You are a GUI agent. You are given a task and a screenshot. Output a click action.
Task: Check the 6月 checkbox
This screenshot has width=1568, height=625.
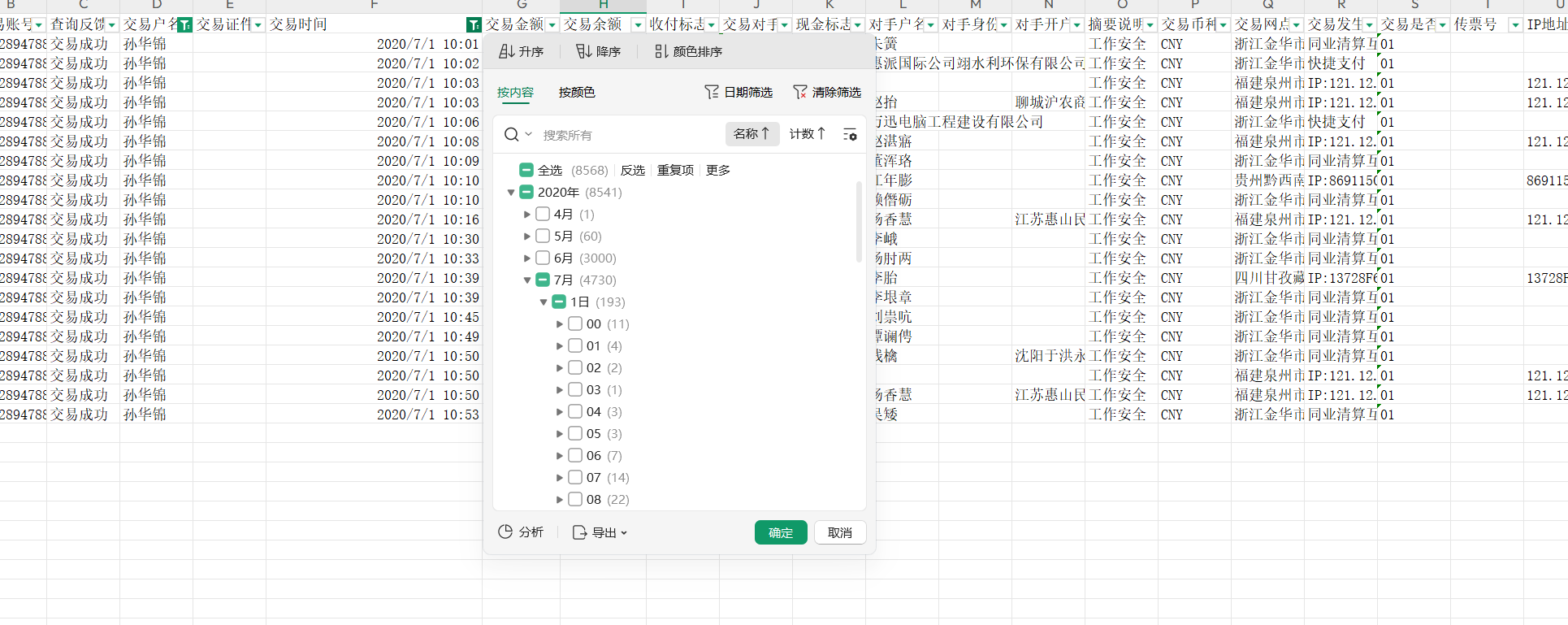coord(543,258)
